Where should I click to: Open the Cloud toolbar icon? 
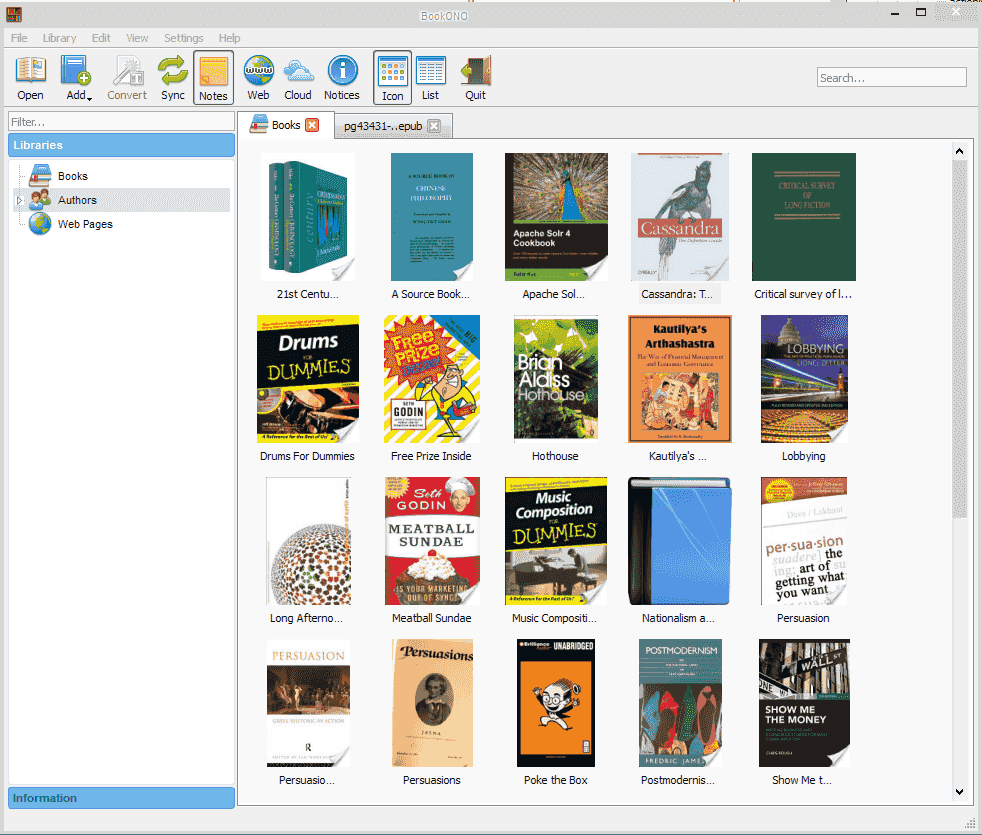(297, 78)
